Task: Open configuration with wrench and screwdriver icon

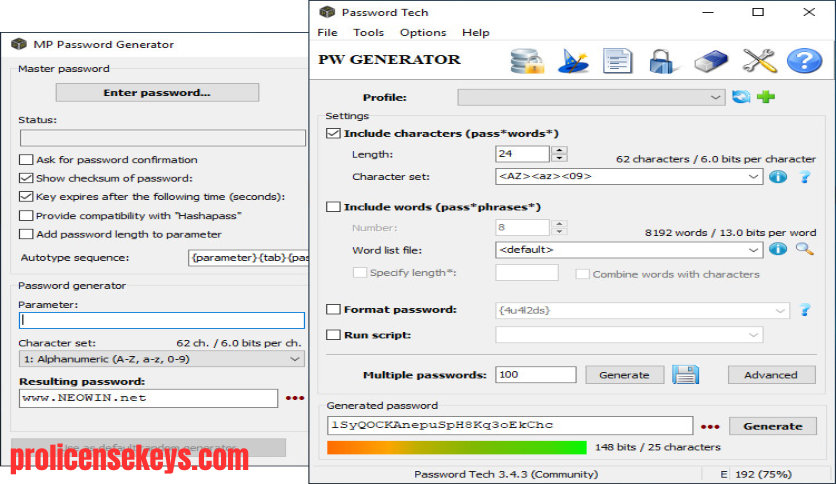Action: (x=759, y=61)
